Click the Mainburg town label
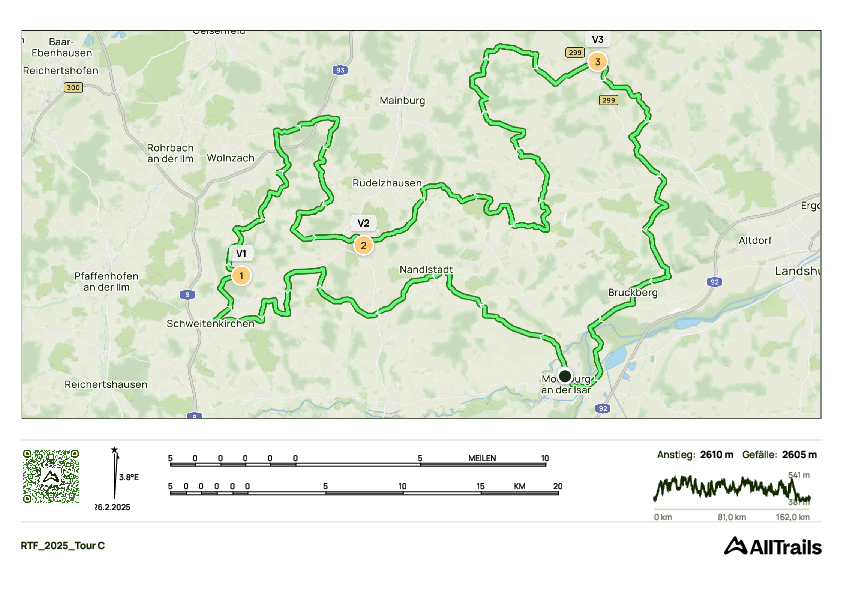The width and height of the screenshot is (843, 596). tap(402, 100)
